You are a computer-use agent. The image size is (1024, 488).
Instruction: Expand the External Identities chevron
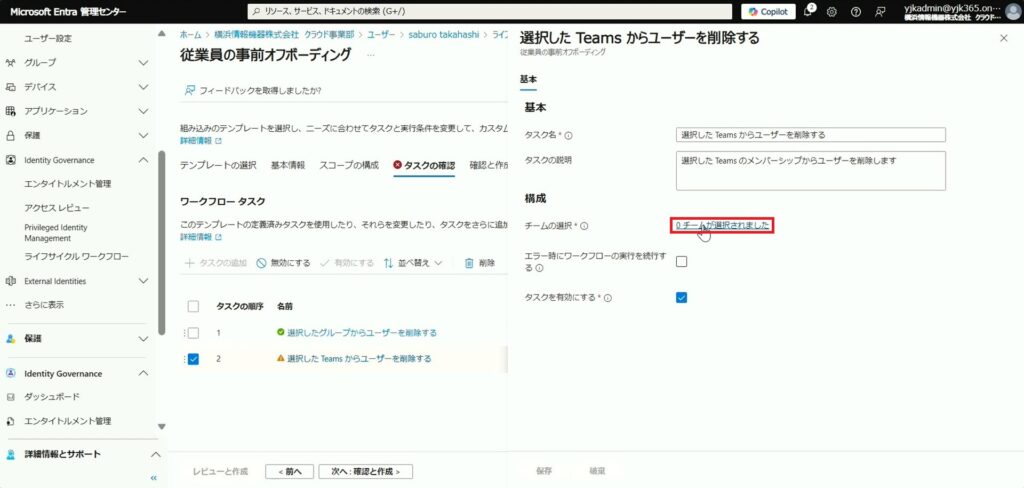[x=144, y=281]
